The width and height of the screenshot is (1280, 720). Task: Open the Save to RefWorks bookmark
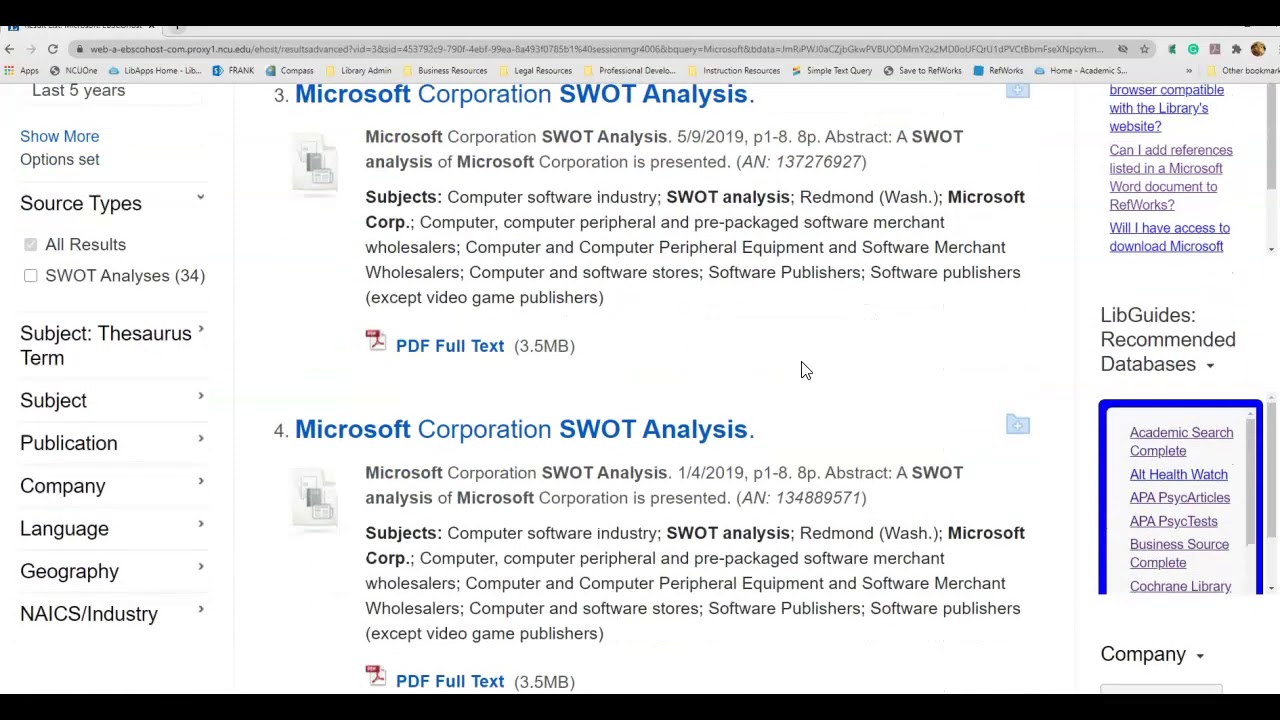[923, 71]
